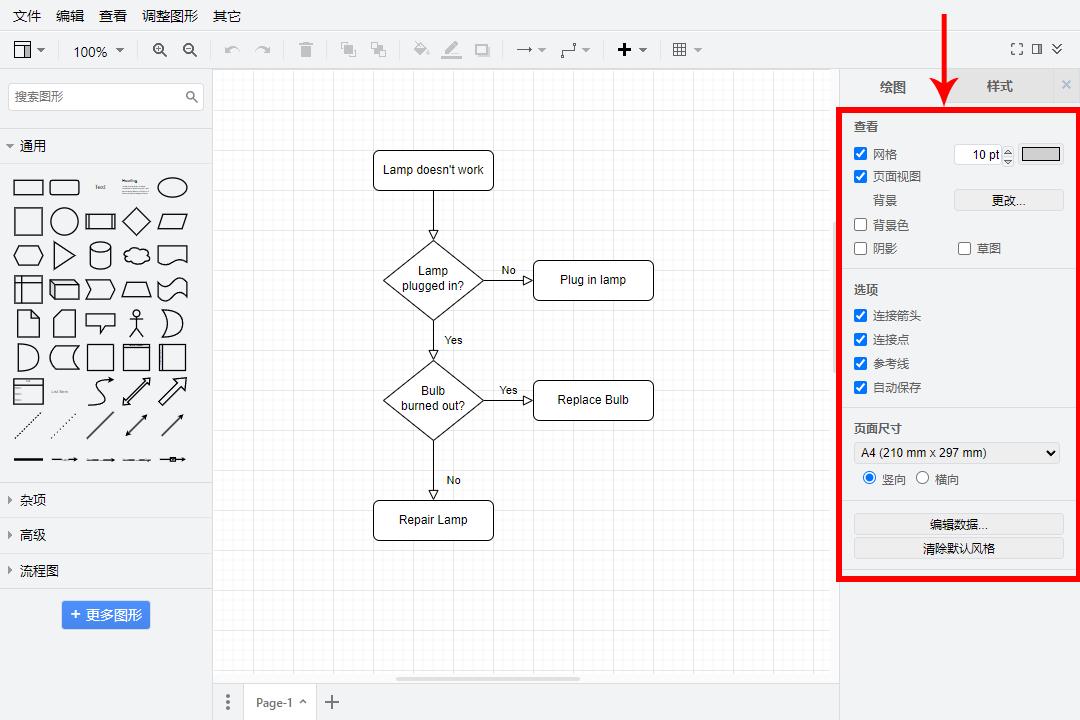1080x720 pixels.
Task: Click the 搜索图形 search field
Action: (x=98, y=97)
